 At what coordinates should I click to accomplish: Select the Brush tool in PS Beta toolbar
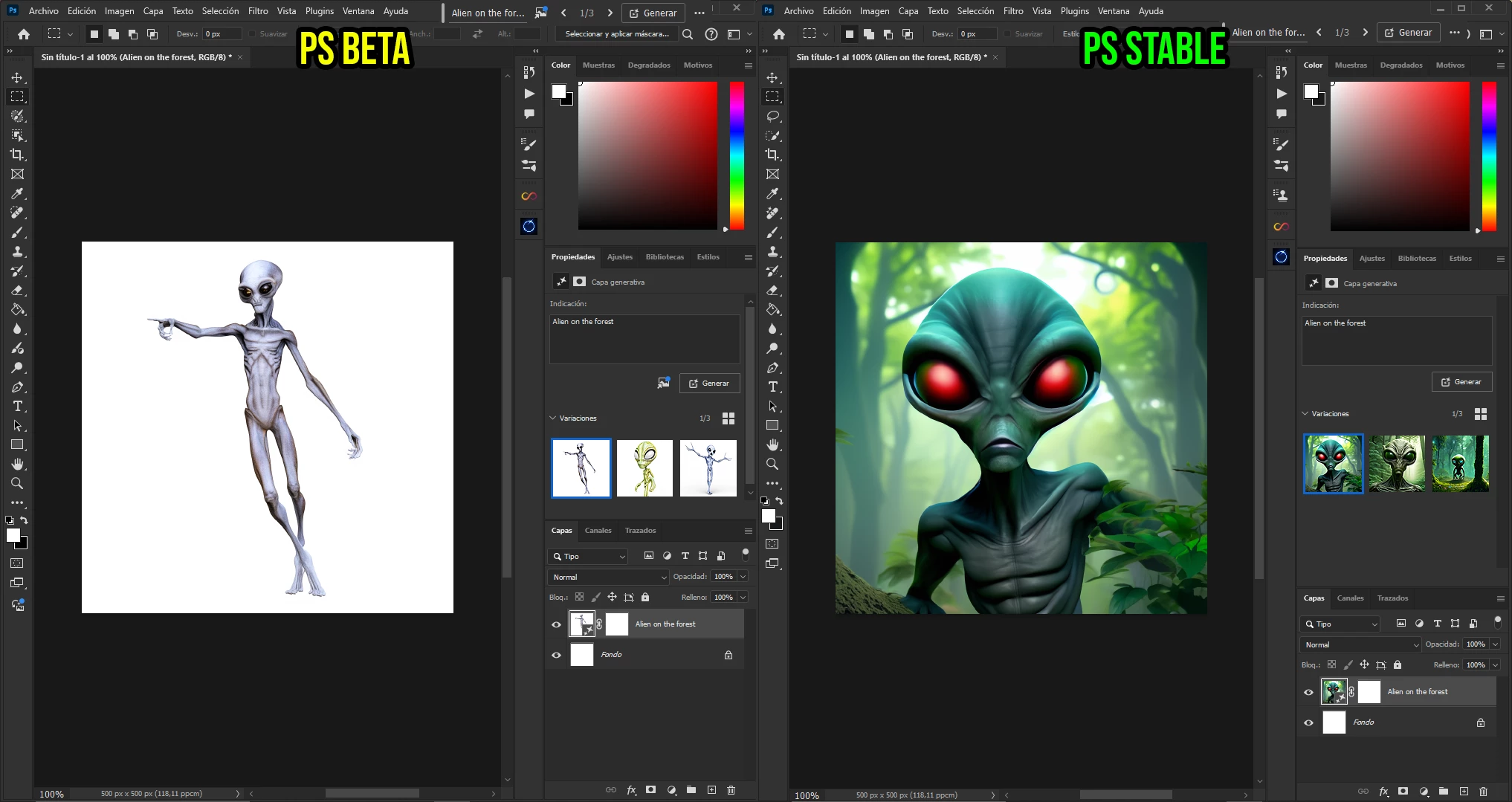click(x=17, y=232)
